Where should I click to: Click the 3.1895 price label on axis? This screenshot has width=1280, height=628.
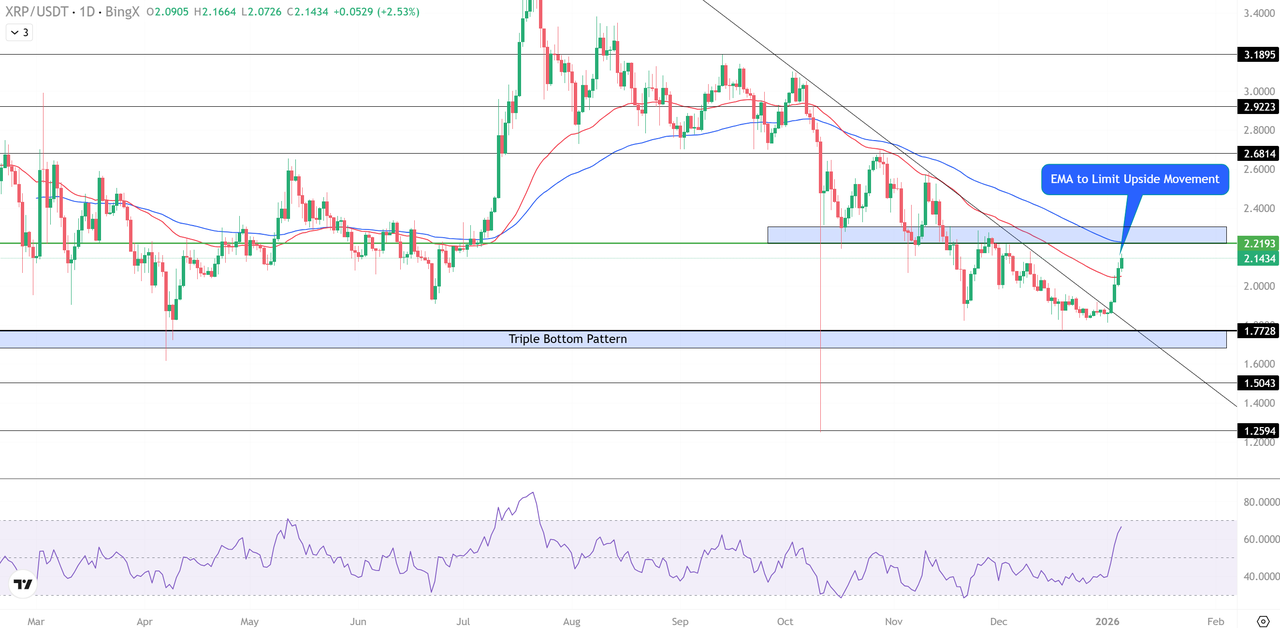click(1258, 55)
